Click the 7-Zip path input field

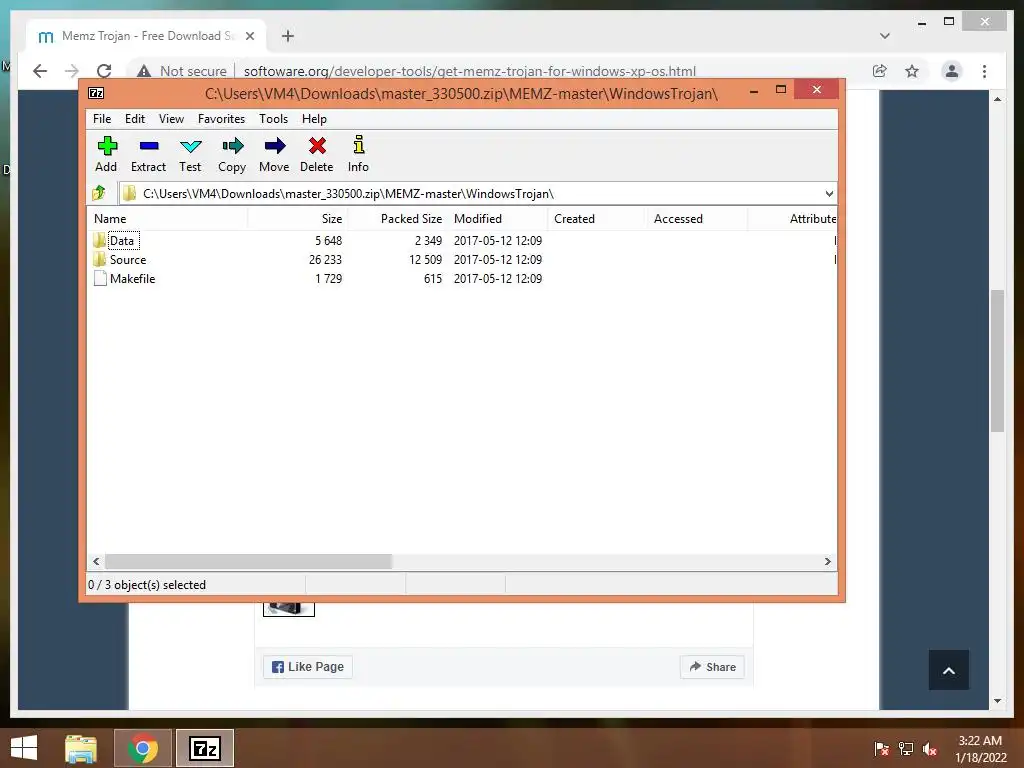coord(477,193)
